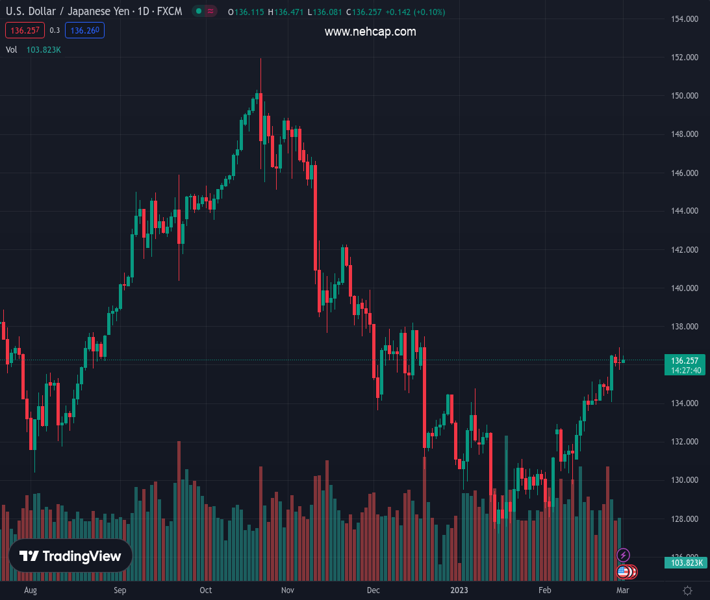Click the Aug label on time axis
The height and width of the screenshot is (600, 710).
click(30, 590)
